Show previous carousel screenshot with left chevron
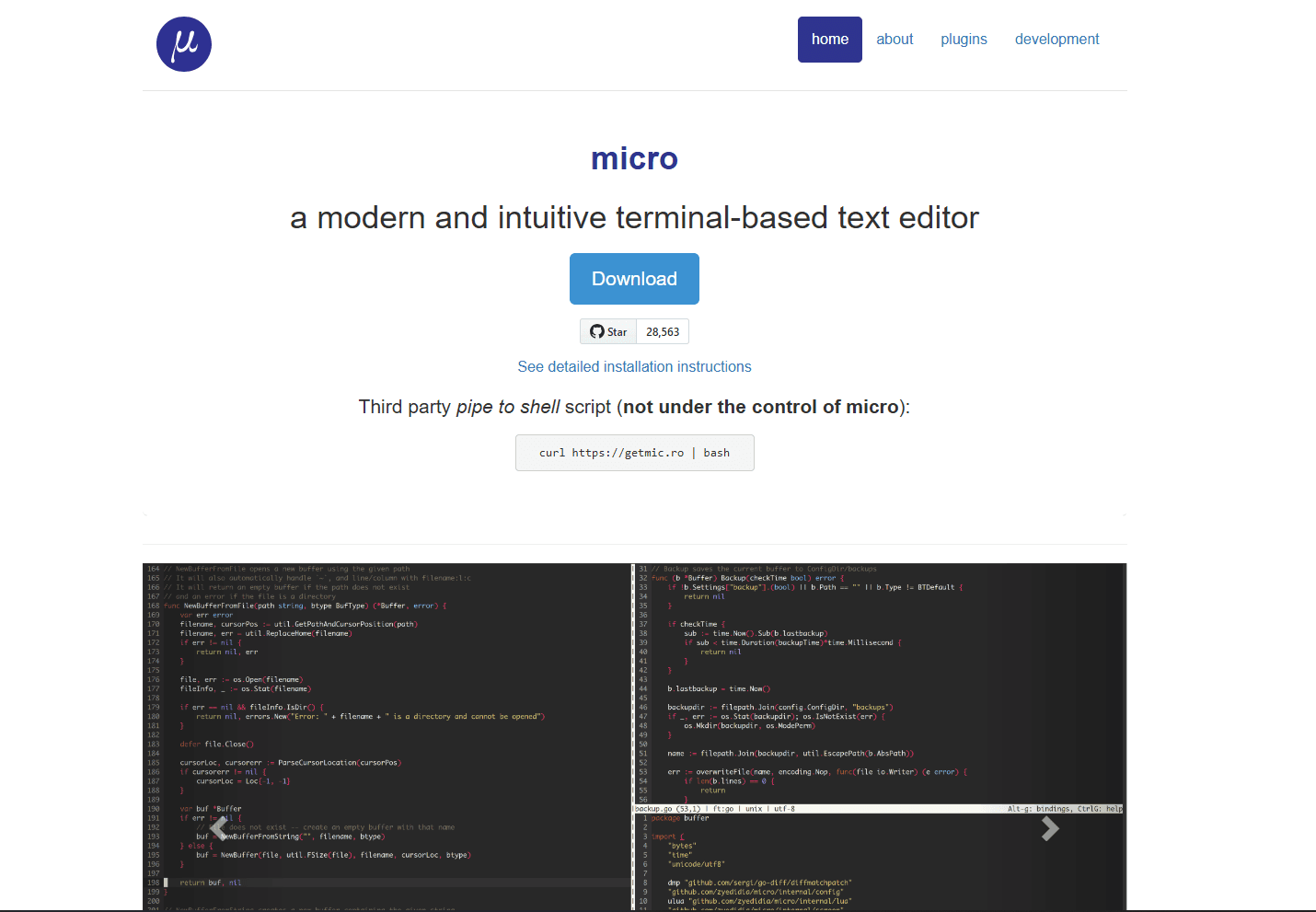The width and height of the screenshot is (1316, 912). pyautogui.click(x=218, y=829)
